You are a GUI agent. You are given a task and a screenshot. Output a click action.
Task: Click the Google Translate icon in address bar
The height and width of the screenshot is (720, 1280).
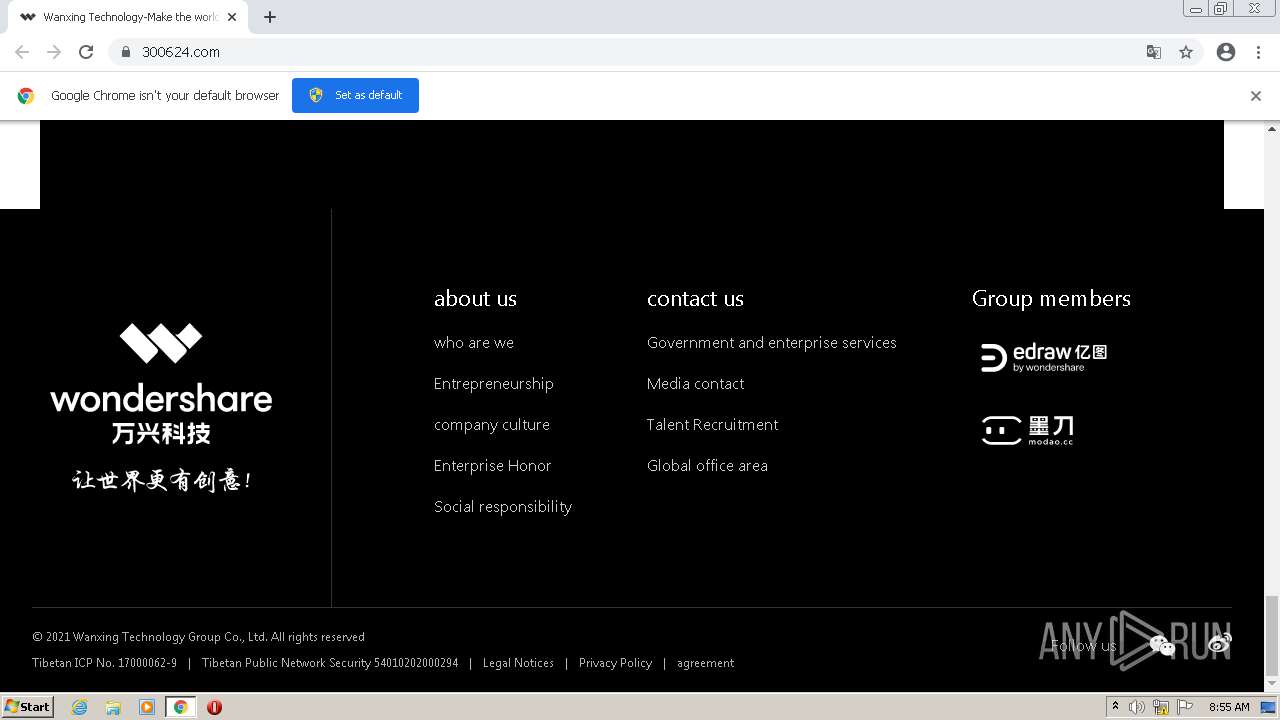(1154, 52)
